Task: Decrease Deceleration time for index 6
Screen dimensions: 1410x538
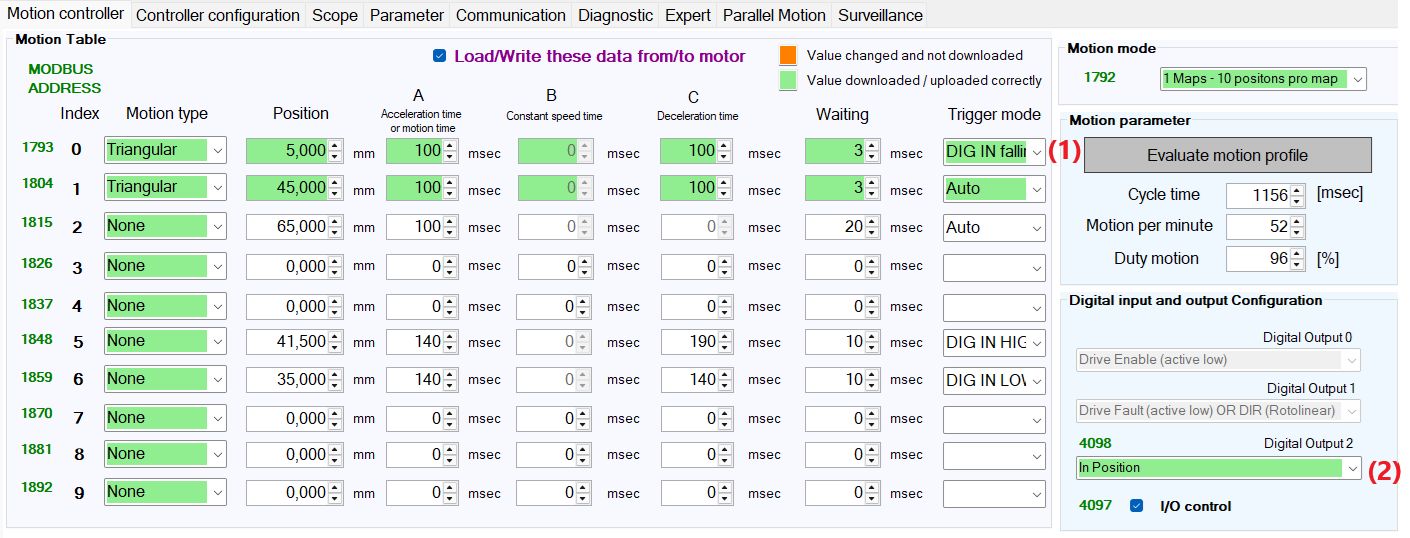Action: click(724, 384)
